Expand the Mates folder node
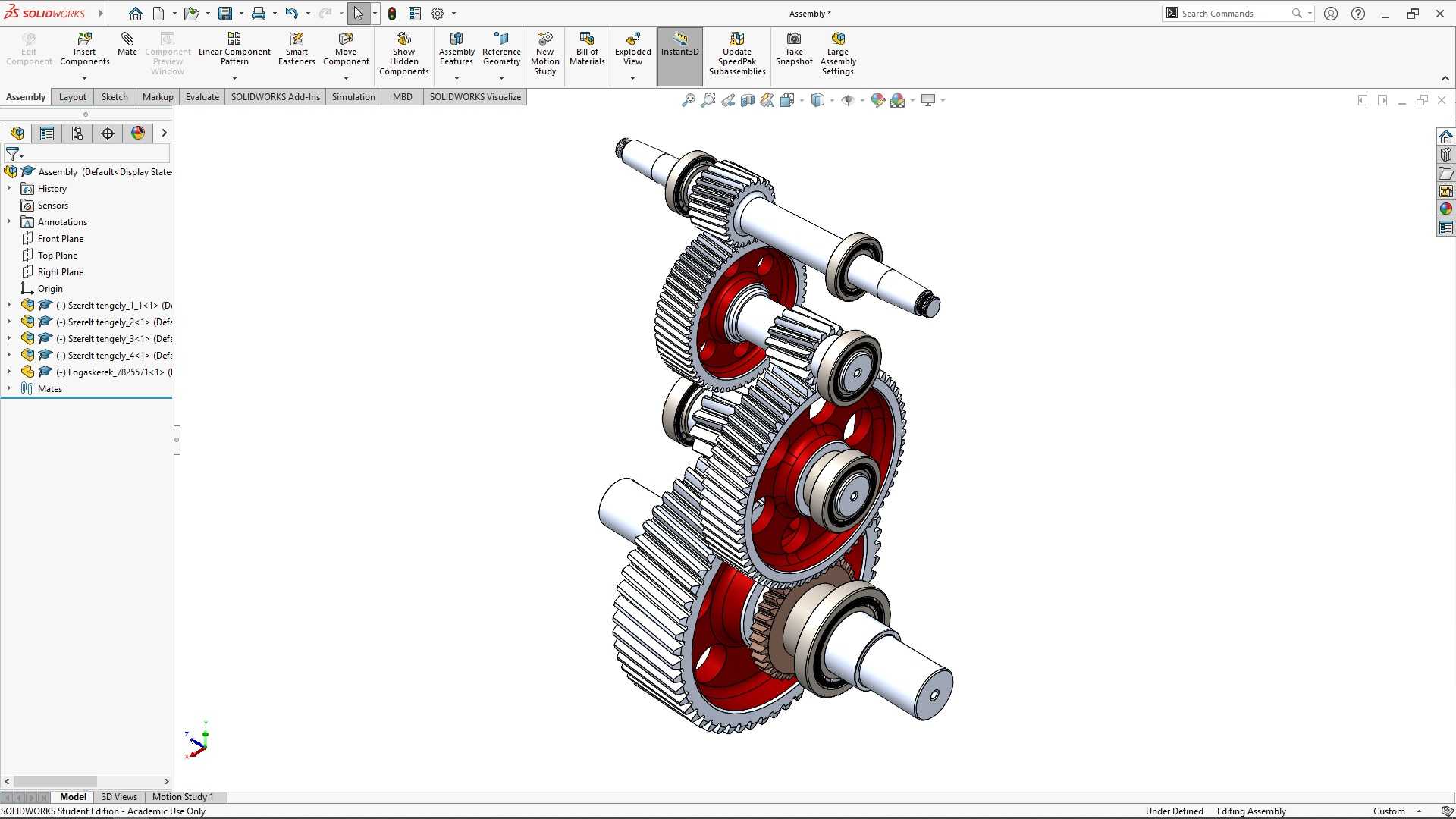This screenshot has width=1456, height=819. (x=9, y=388)
